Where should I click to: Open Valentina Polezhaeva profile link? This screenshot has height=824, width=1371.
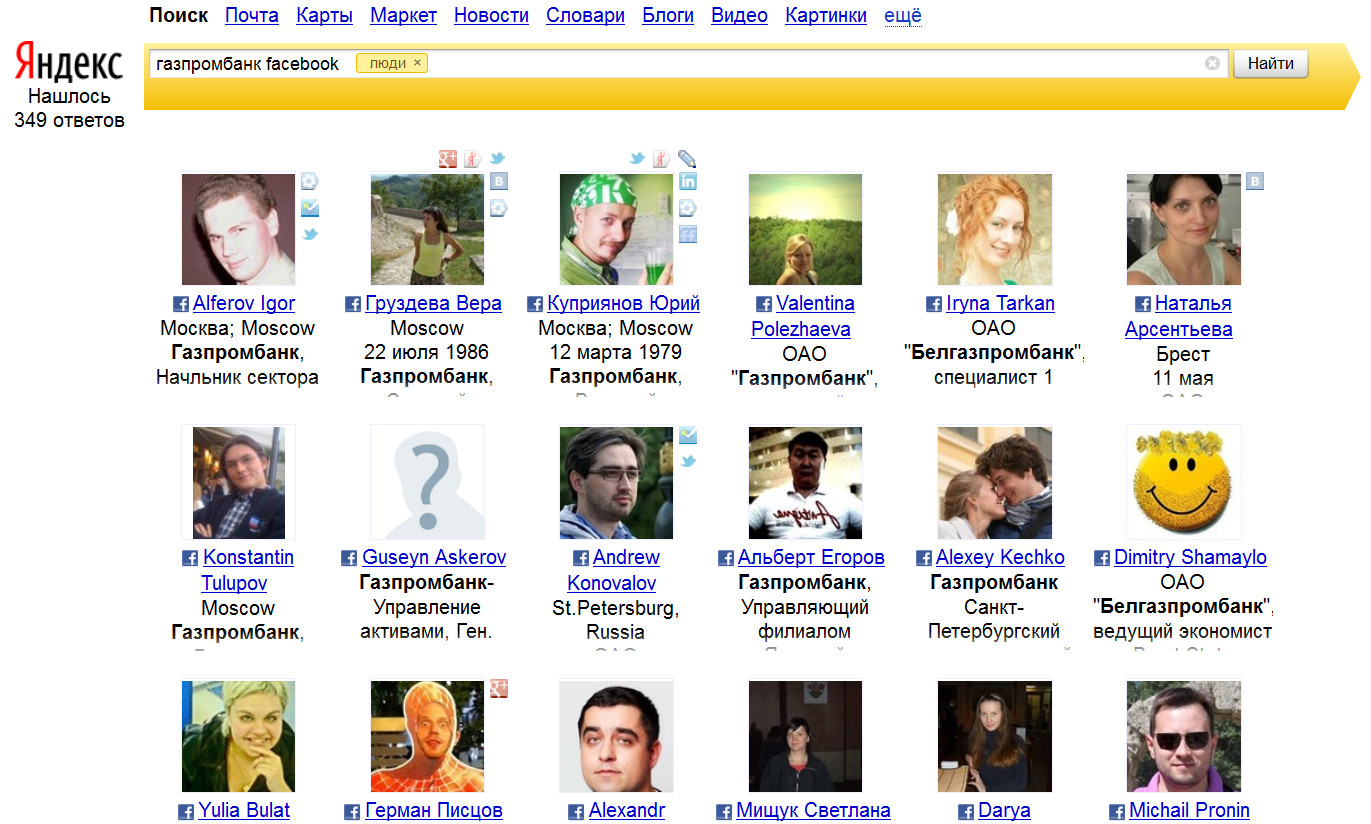click(x=803, y=316)
